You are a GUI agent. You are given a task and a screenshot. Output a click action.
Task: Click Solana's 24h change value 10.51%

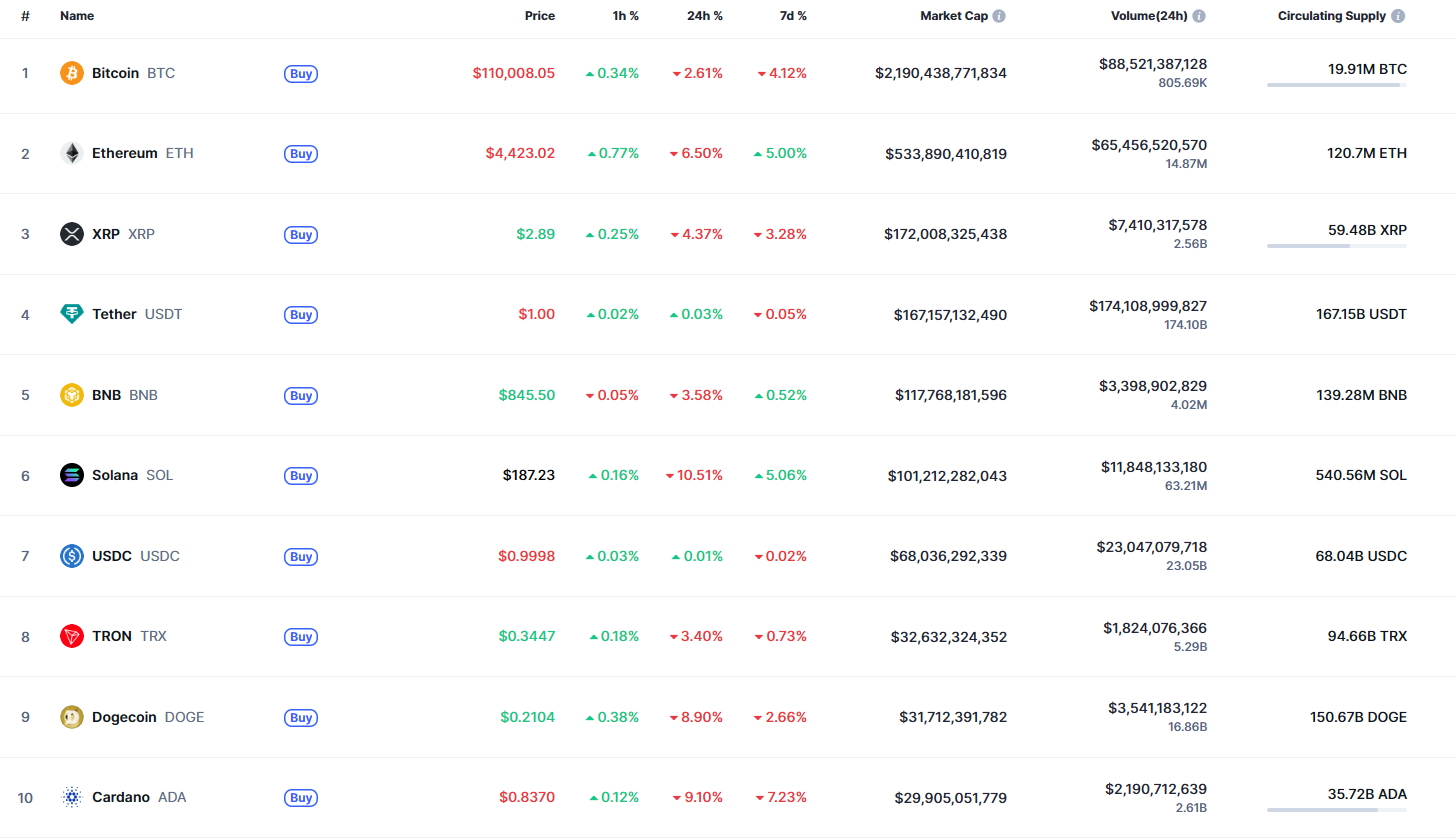[x=700, y=476]
